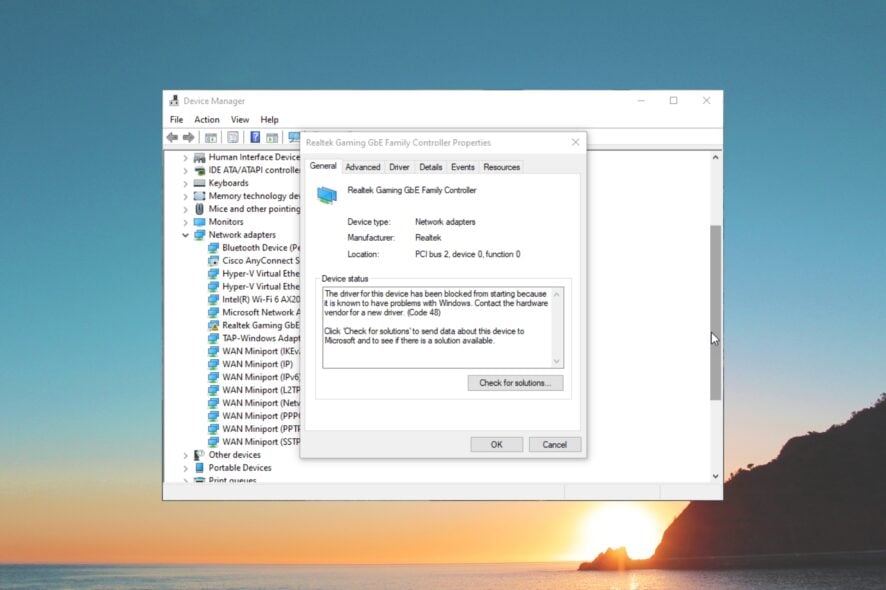Click the Microsoft Network Adapter icon
The image size is (886, 590).
[213, 313]
